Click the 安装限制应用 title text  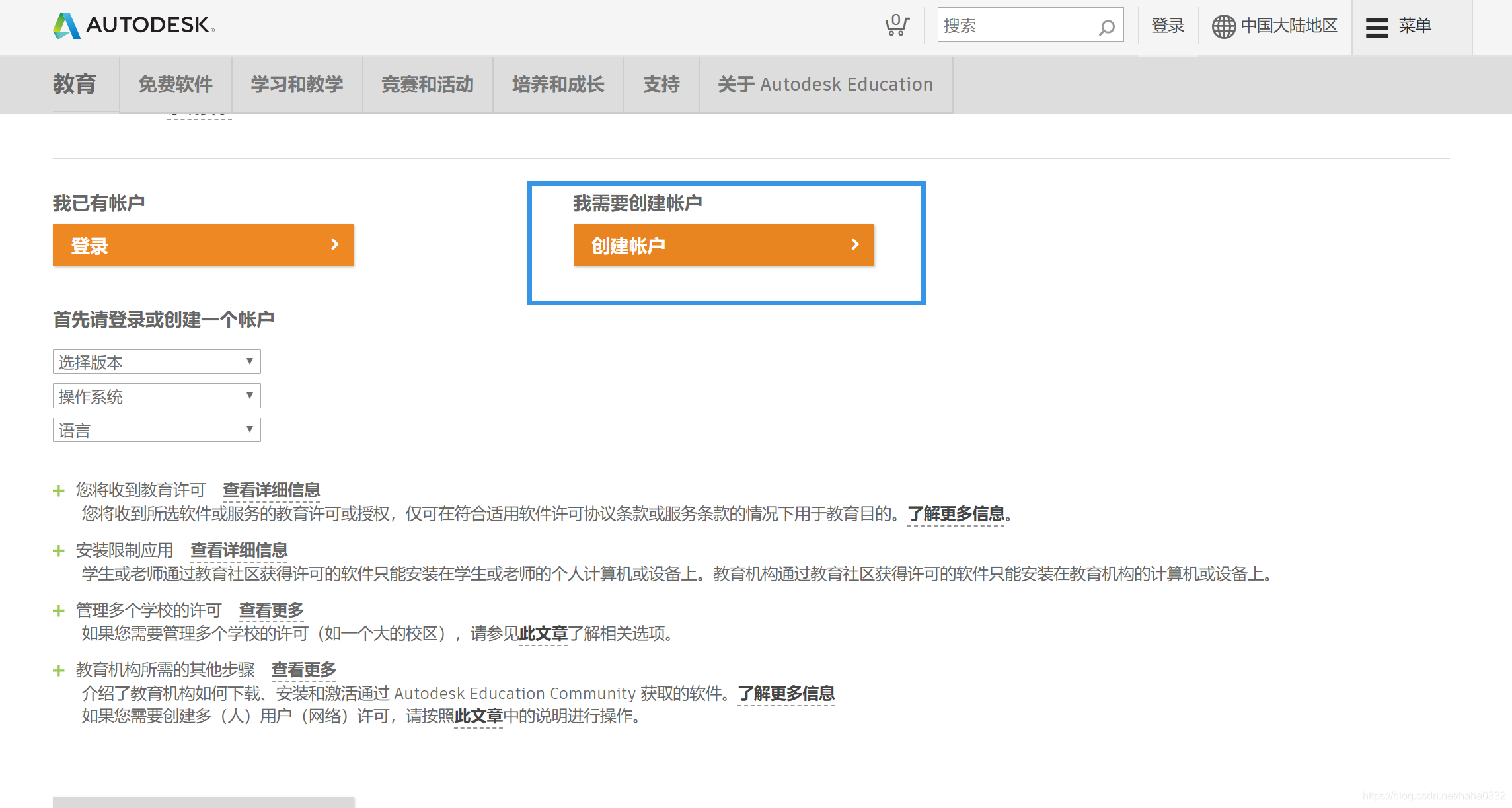125,550
